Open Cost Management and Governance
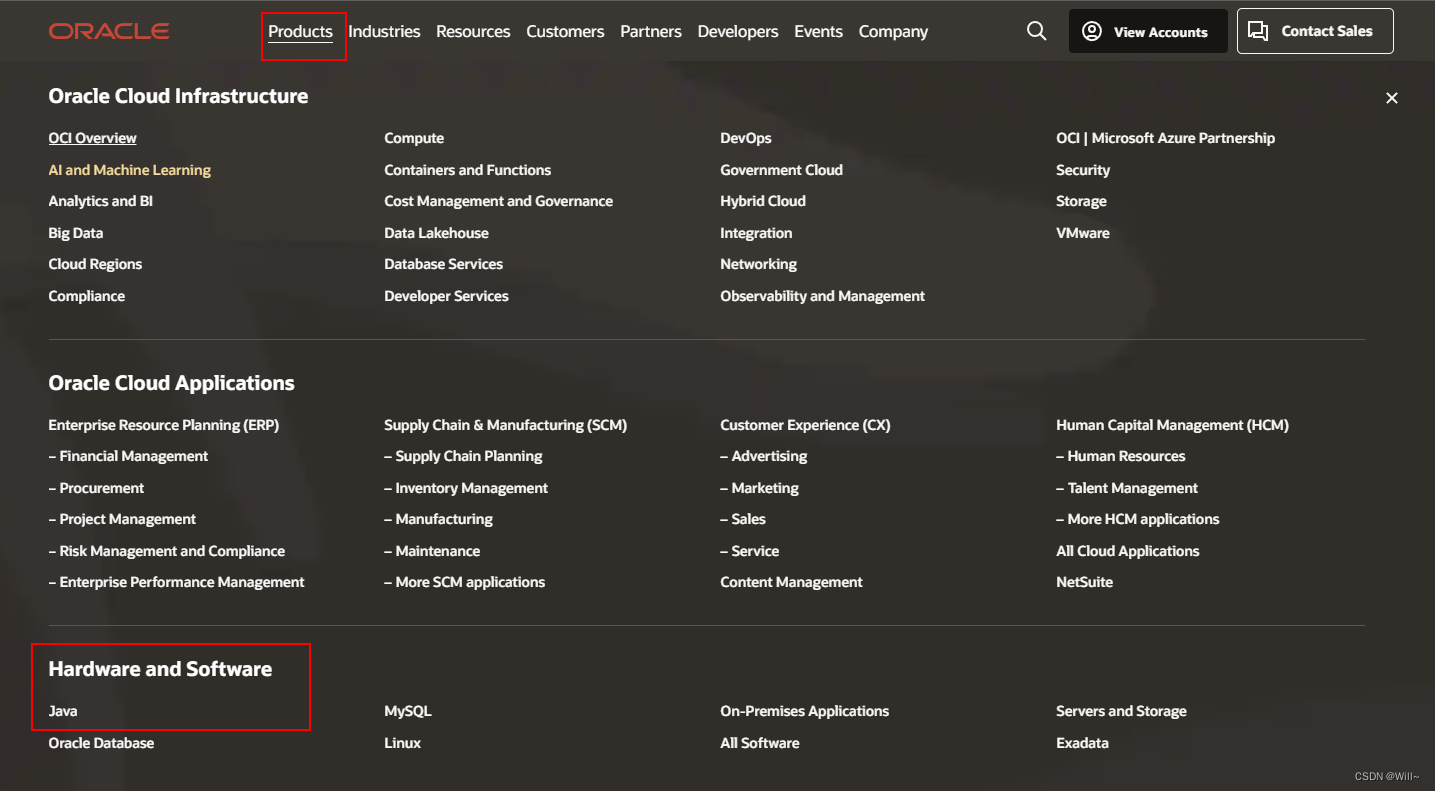This screenshot has width=1435, height=791. (499, 201)
